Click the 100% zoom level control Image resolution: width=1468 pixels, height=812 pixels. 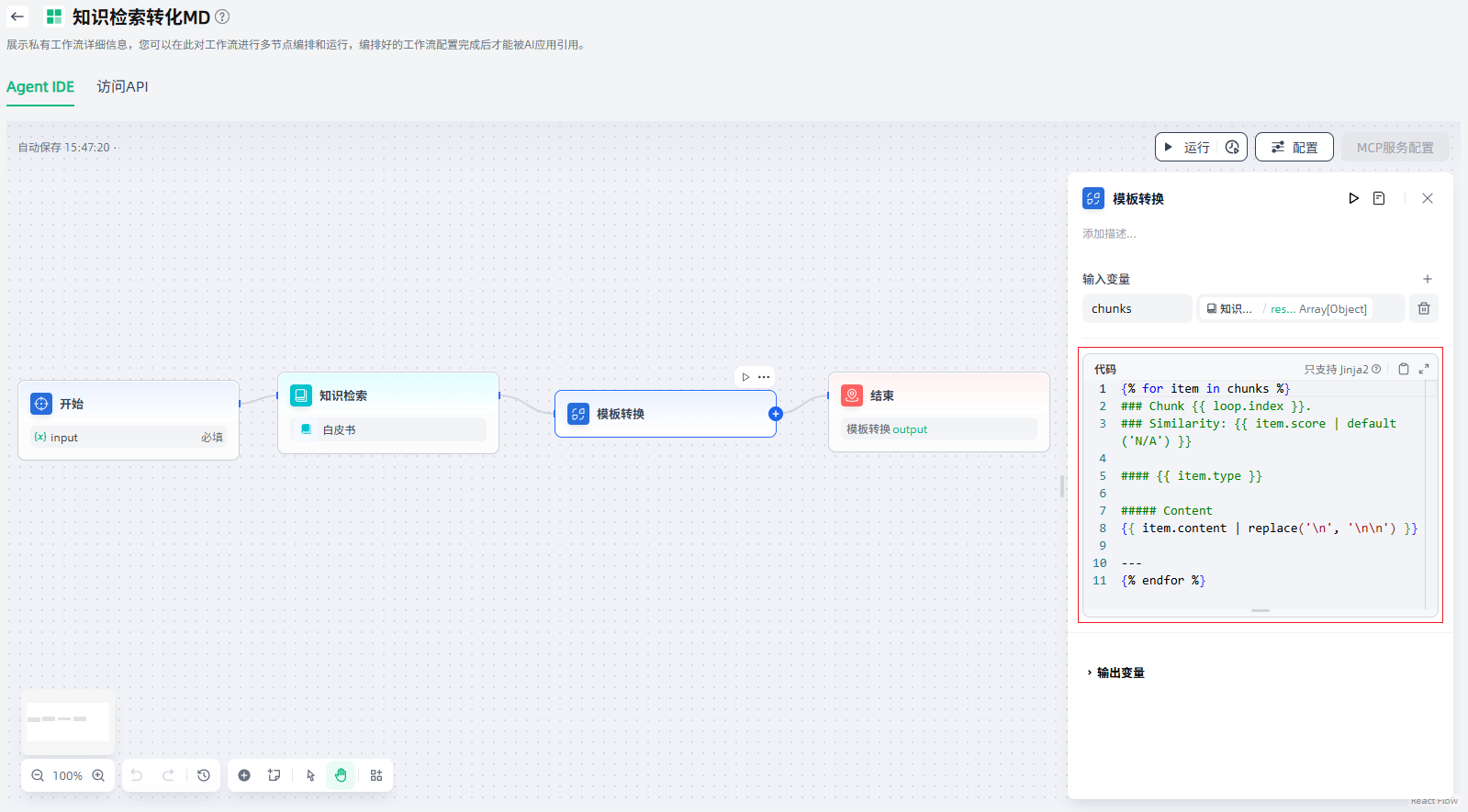pyautogui.click(x=67, y=775)
